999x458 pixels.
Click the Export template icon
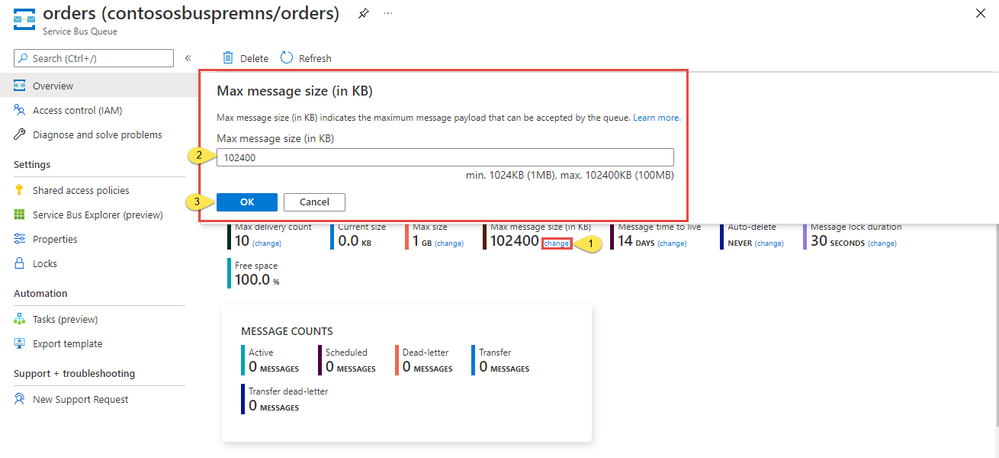(x=20, y=343)
